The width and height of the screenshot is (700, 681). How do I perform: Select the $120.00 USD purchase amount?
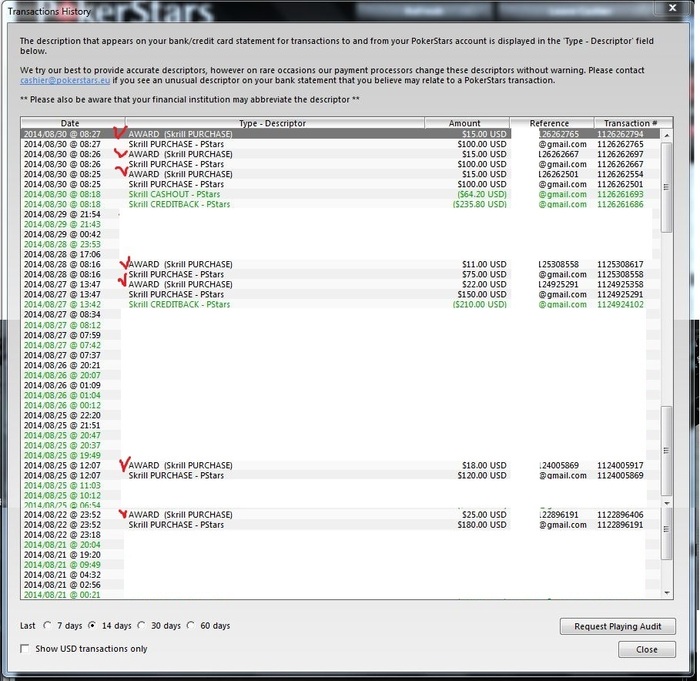click(x=482, y=475)
